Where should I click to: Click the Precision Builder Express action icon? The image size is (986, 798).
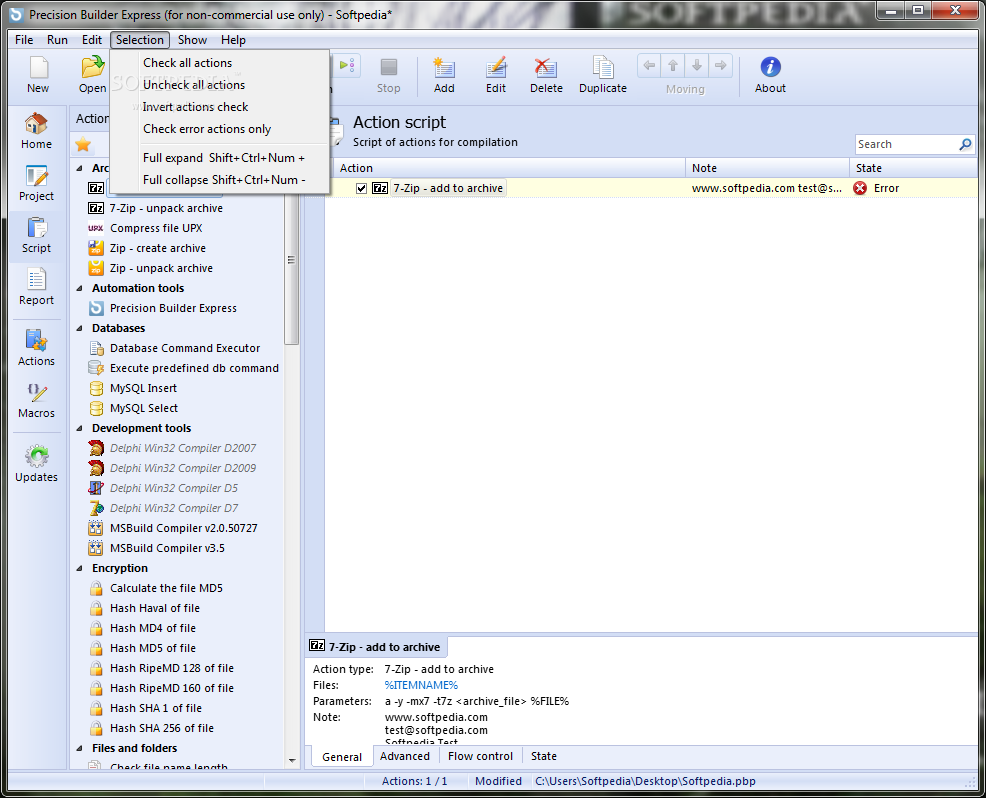point(96,308)
